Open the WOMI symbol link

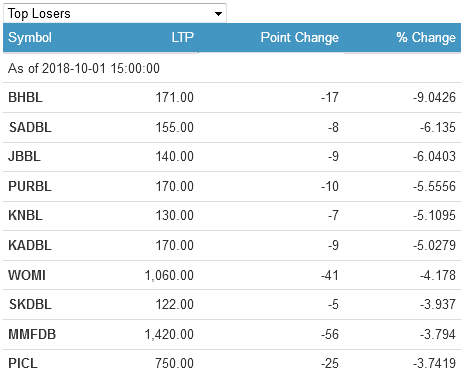(x=27, y=275)
